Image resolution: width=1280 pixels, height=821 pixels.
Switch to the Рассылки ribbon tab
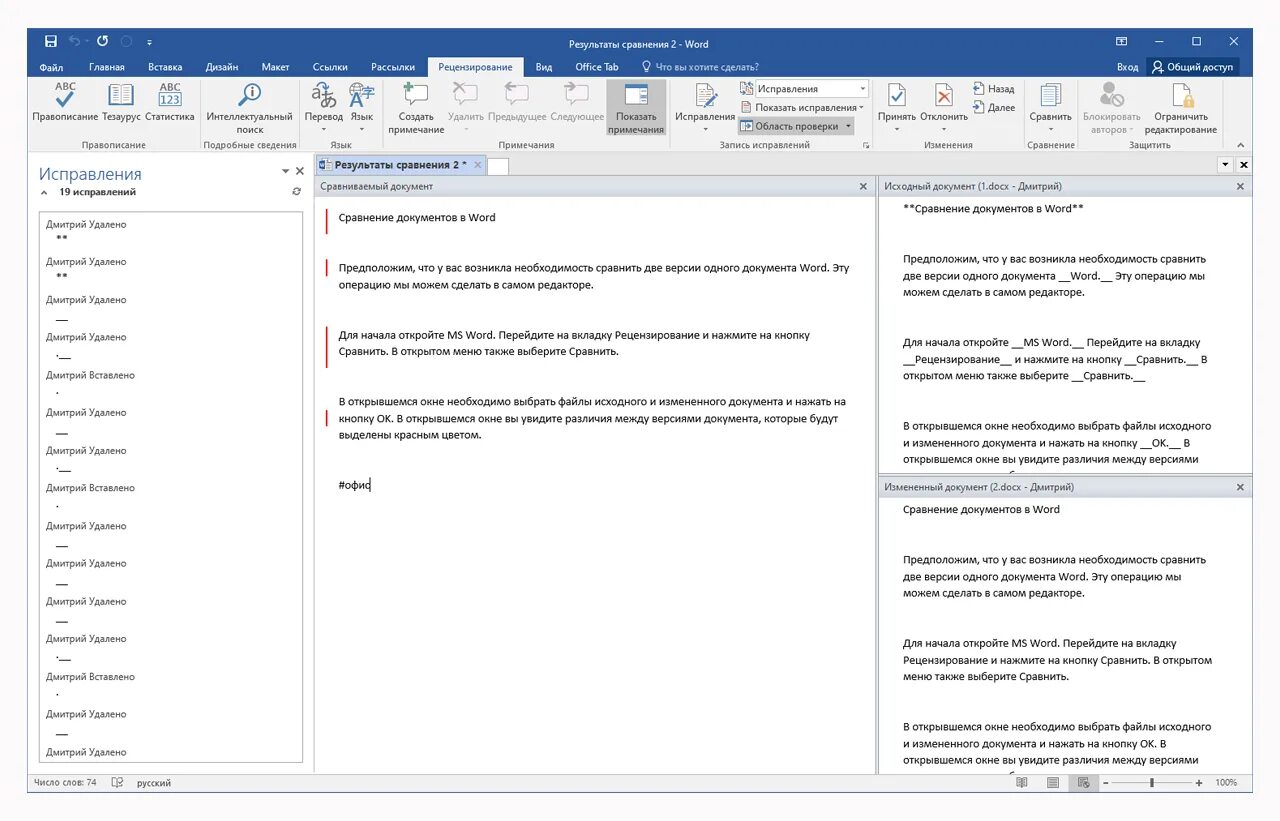(393, 67)
